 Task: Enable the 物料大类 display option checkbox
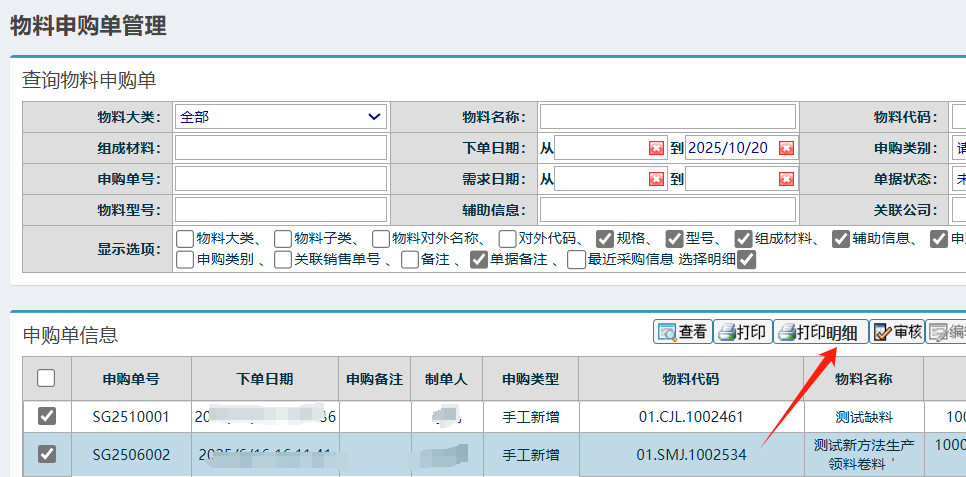pyautogui.click(x=185, y=239)
